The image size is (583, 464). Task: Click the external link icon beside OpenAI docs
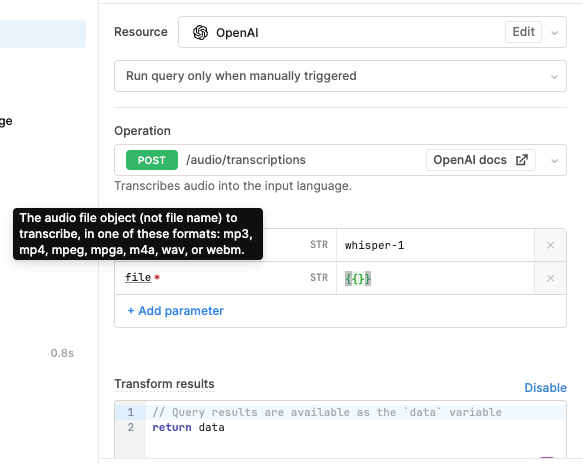[522, 160]
